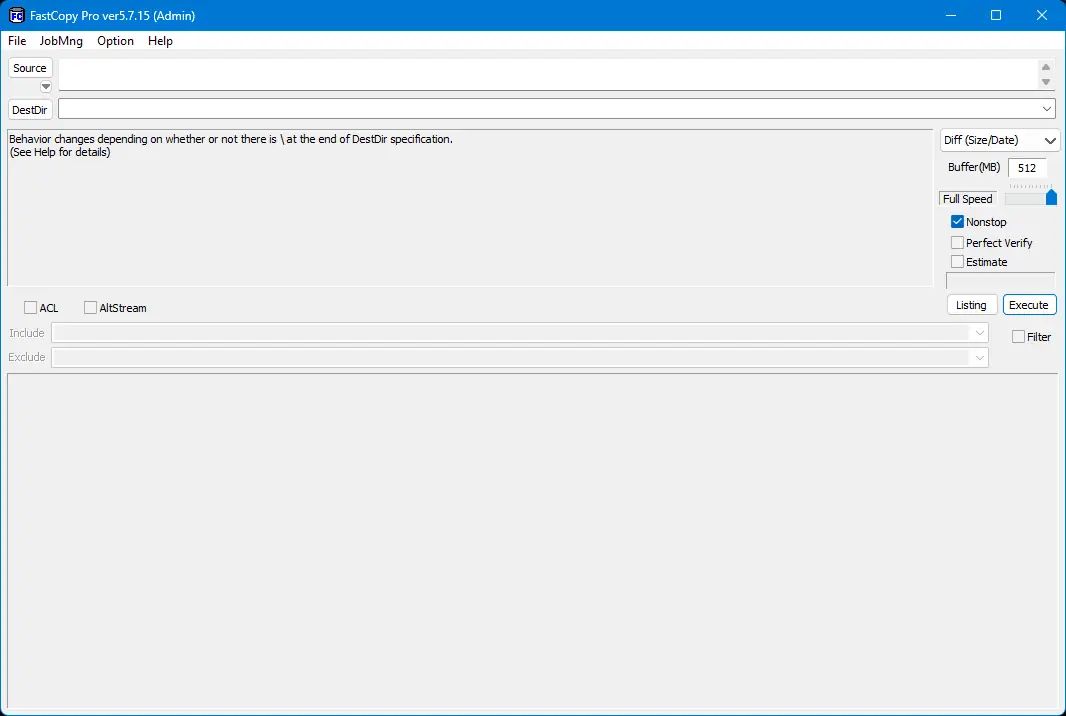Image resolution: width=1066 pixels, height=716 pixels.
Task: Click the Source button
Action: click(x=30, y=68)
